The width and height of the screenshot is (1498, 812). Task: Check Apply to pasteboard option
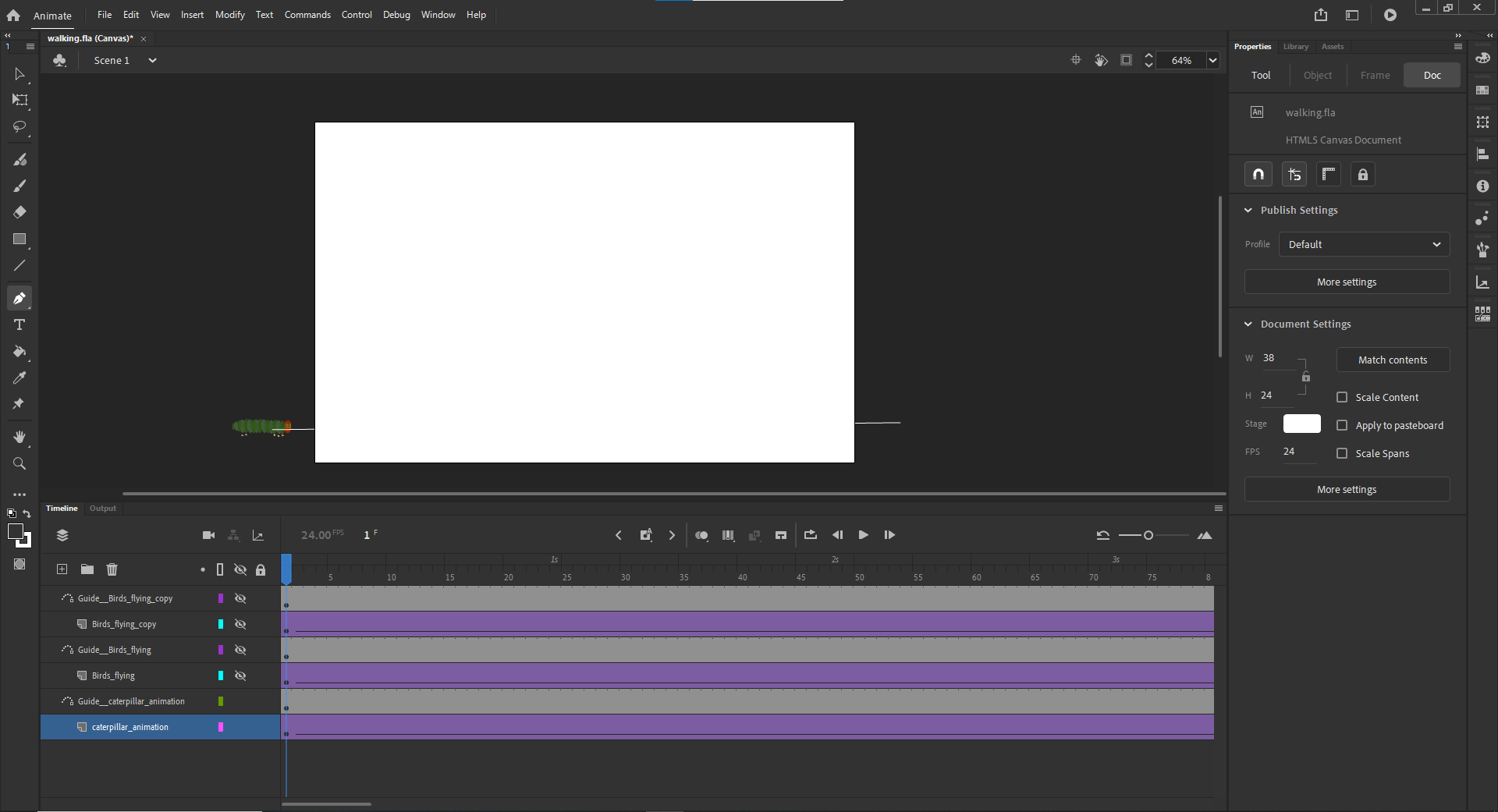tap(1342, 425)
